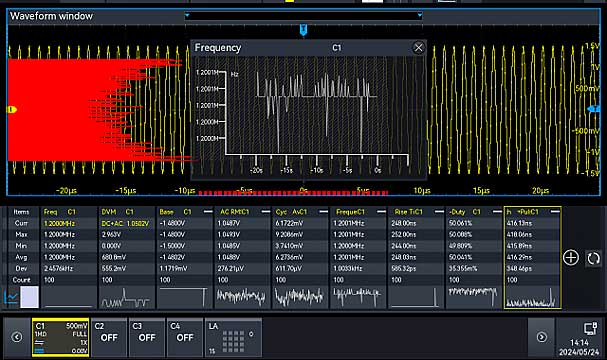Add a new measurement with the plus icon
The image size is (607, 360).
[x=571, y=258]
